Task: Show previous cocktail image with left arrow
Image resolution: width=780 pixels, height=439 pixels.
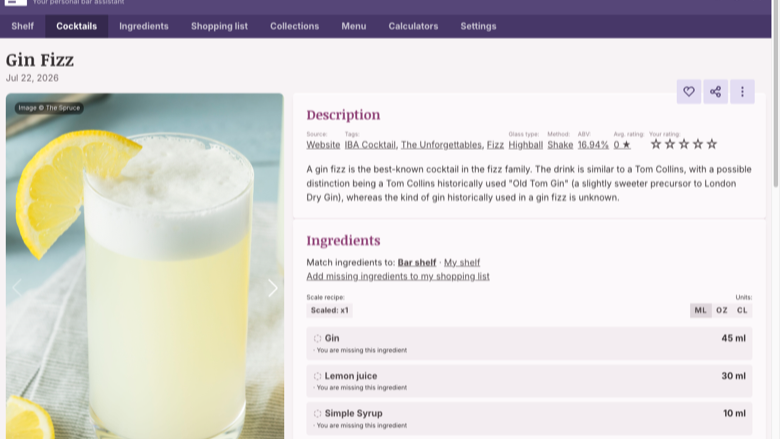Action: 17,287
